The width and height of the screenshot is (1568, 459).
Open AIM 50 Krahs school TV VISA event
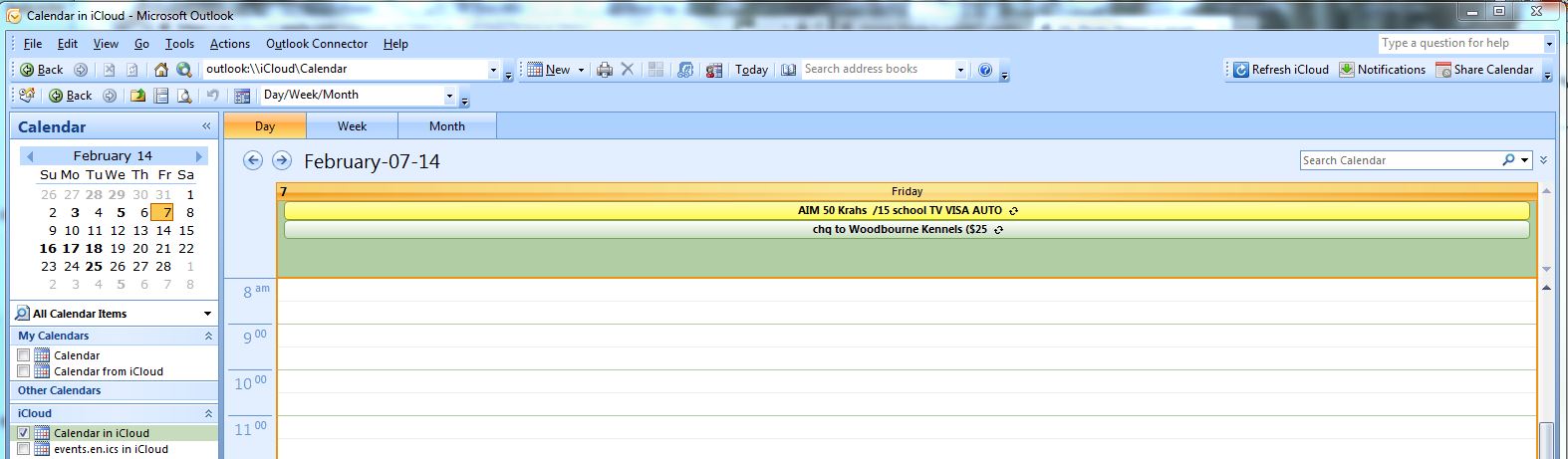tap(907, 211)
